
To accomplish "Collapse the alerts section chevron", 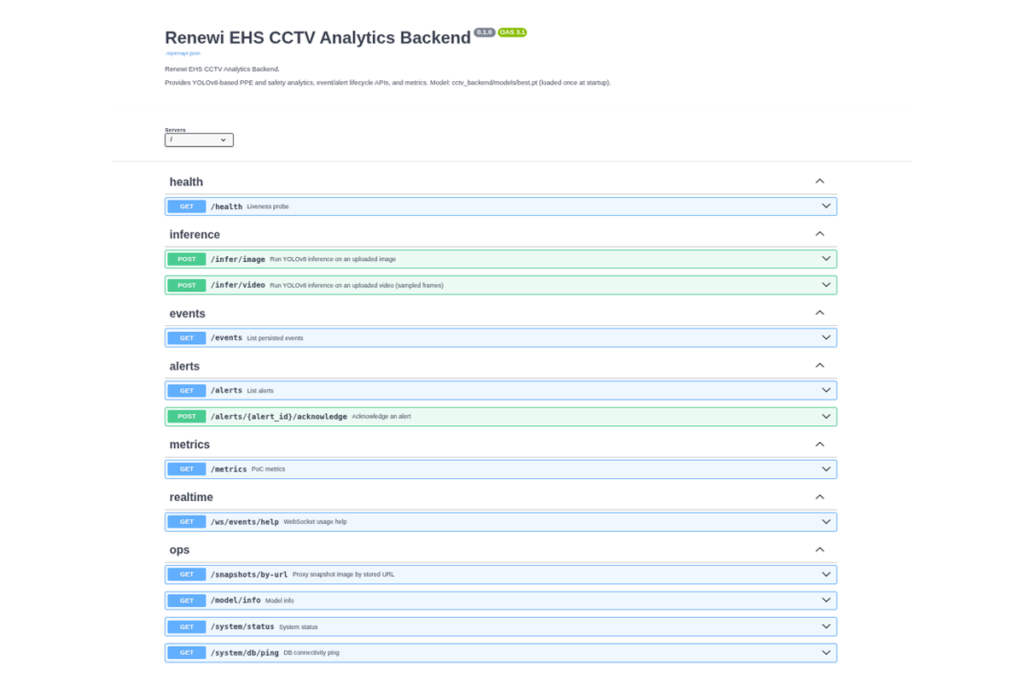I will tap(820, 366).
